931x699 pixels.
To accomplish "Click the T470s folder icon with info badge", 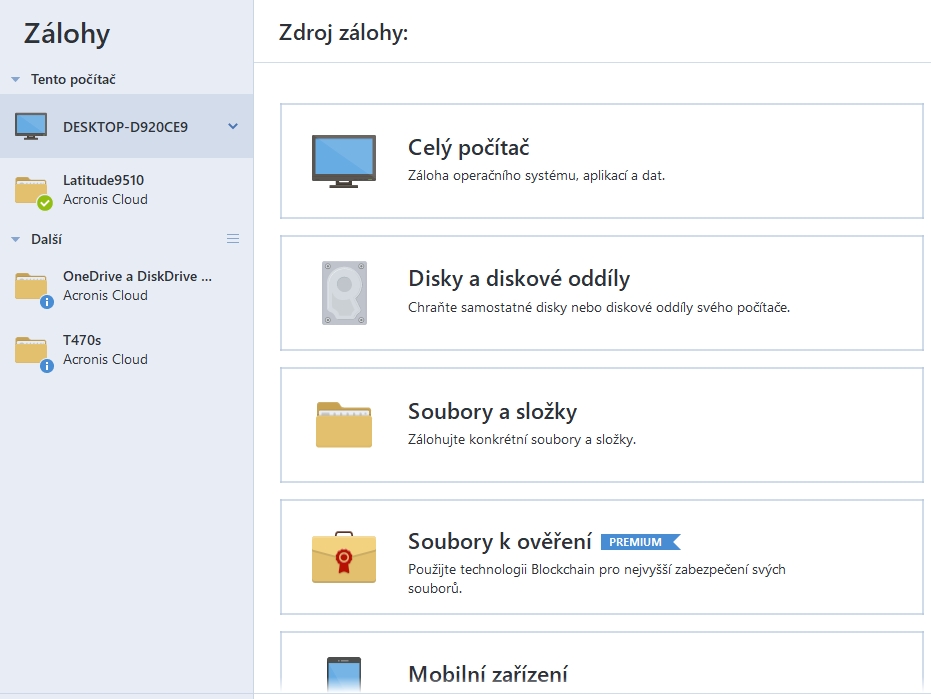I will 32,350.
